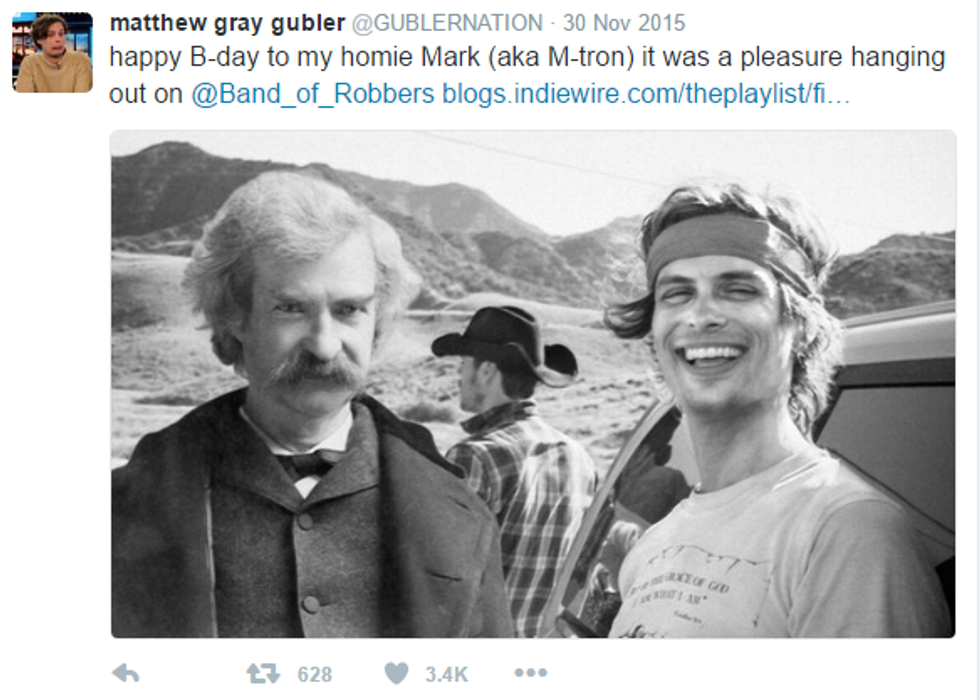View the 3.4K likes count

(x=446, y=674)
